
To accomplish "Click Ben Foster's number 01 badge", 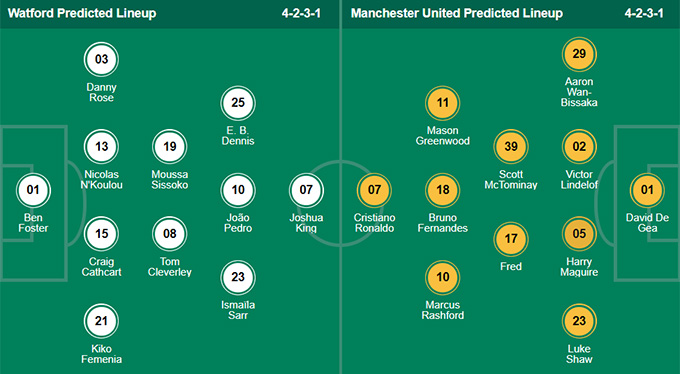I will point(33,190).
